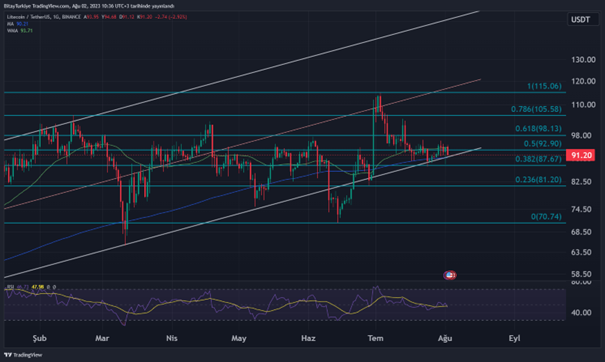
Task: Click the Fibonacci label 0.786(105.58)
Action: click(536, 109)
